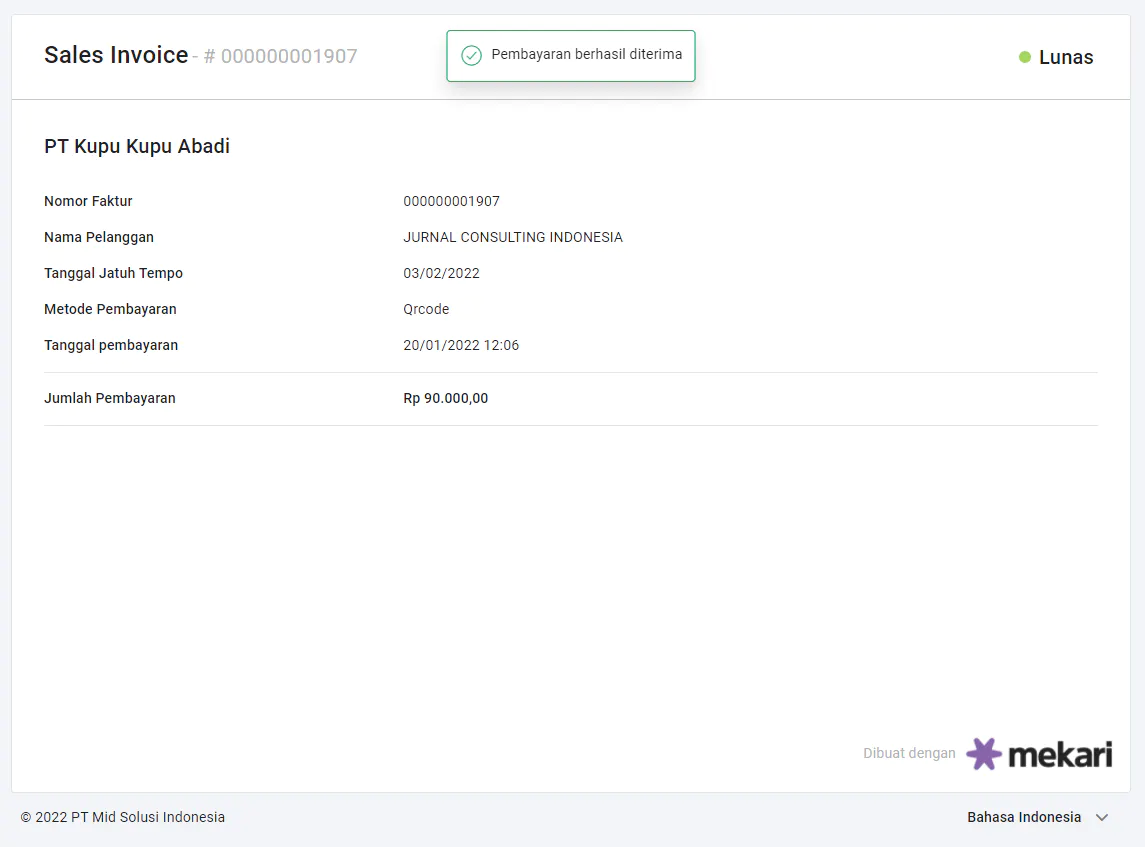The height and width of the screenshot is (847, 1145).
Task: Click the green Lunas status dot
Action: pos(1025,57)
